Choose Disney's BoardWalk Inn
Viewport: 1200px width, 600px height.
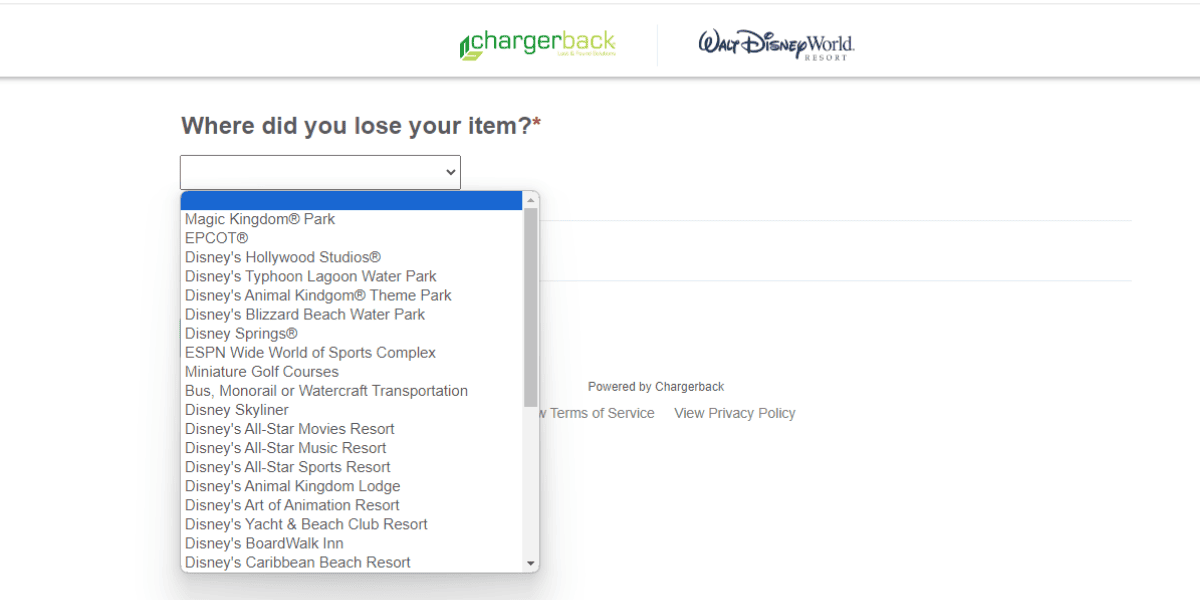point(352,543)
